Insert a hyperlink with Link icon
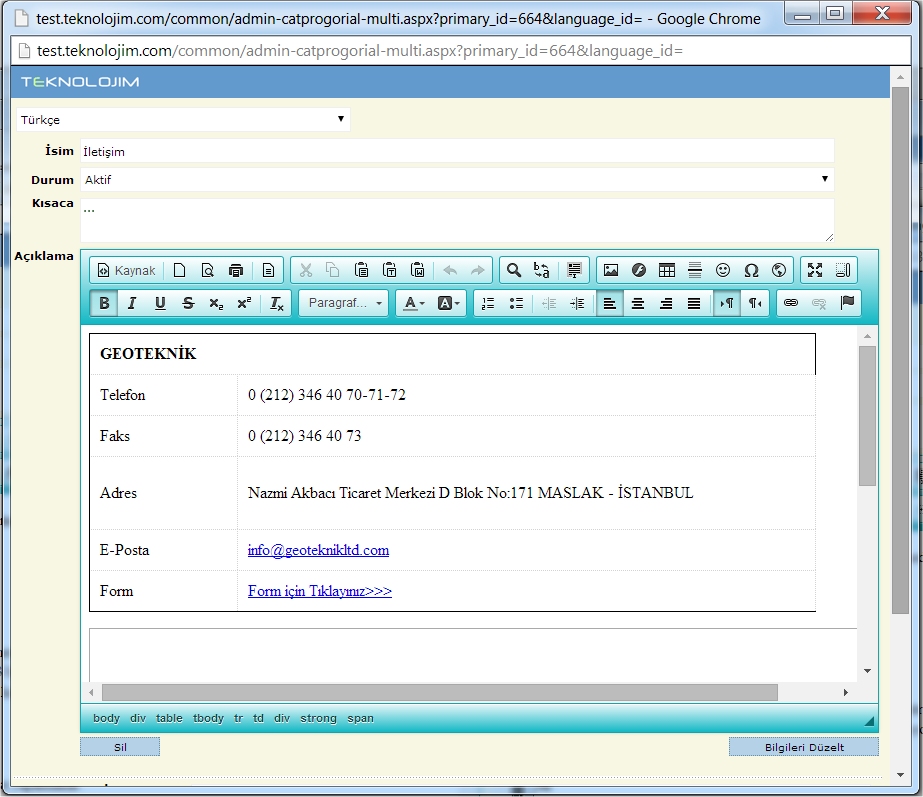 pos(791,303)
